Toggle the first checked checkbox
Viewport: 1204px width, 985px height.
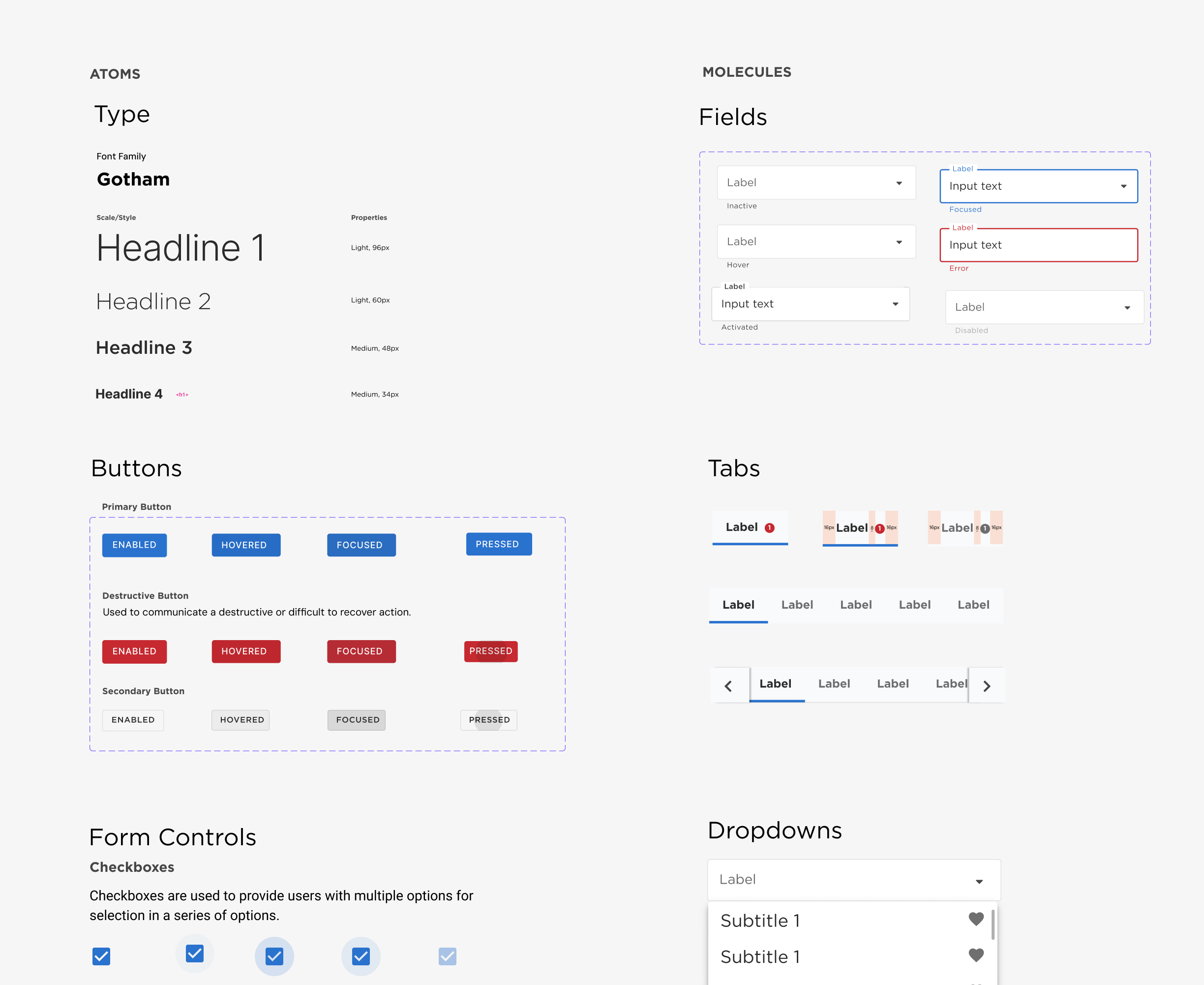point(101,956)
